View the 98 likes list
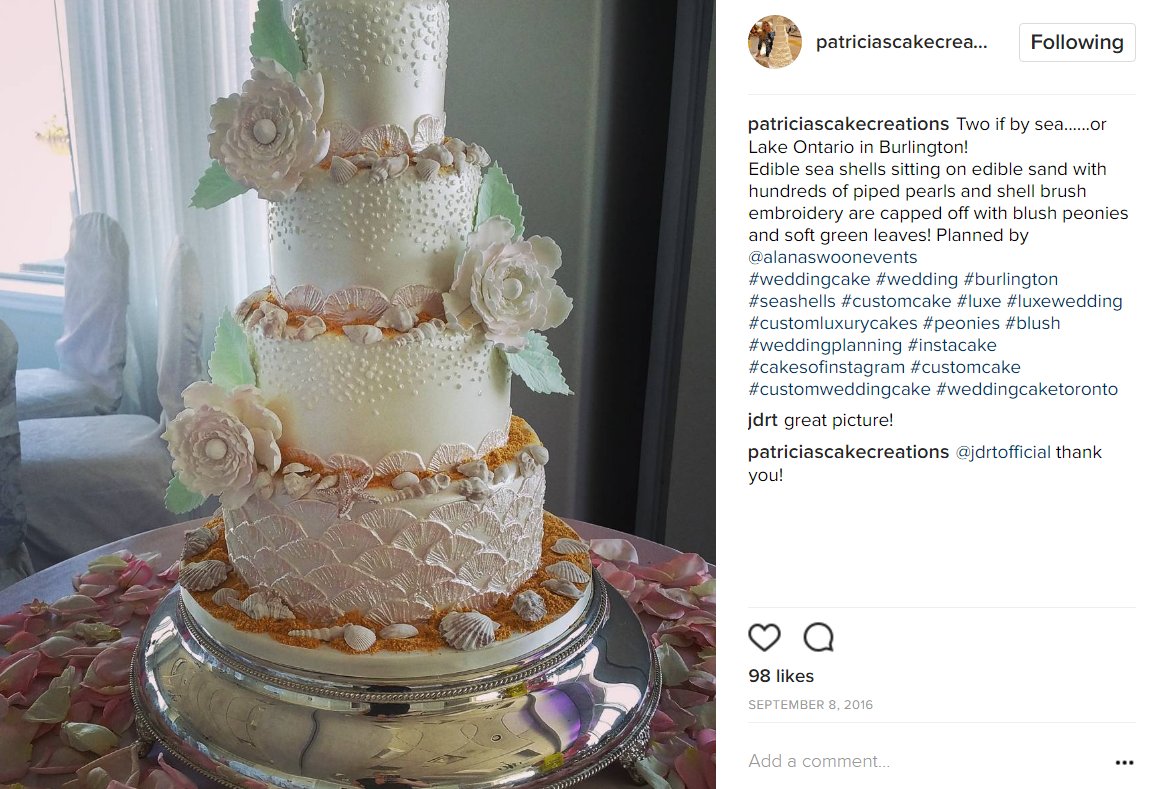 click(x=781, y=676)
